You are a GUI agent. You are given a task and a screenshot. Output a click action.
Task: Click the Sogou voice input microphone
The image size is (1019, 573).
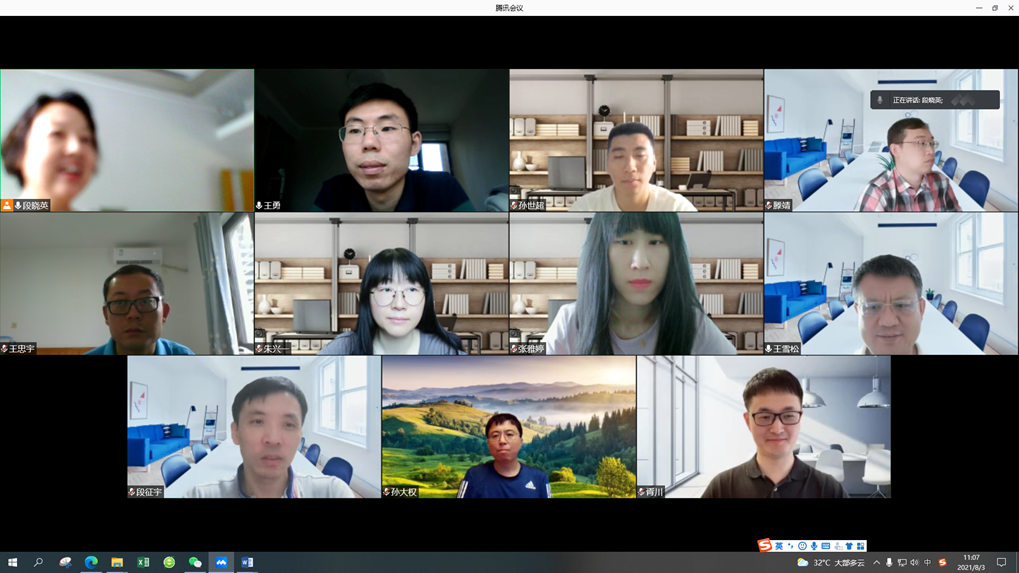coord(814,547)
